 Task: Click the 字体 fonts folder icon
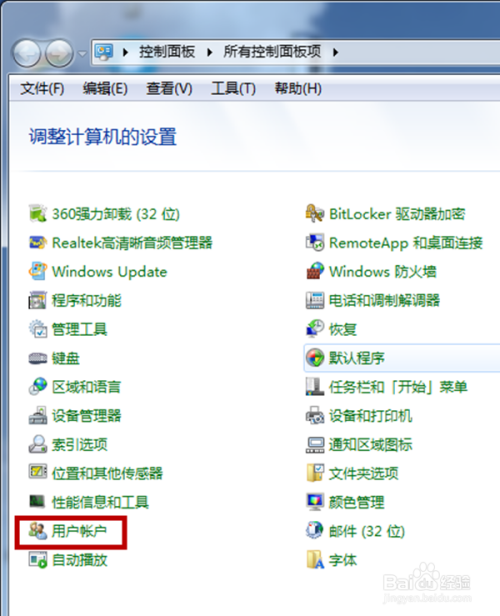point(315,560)
